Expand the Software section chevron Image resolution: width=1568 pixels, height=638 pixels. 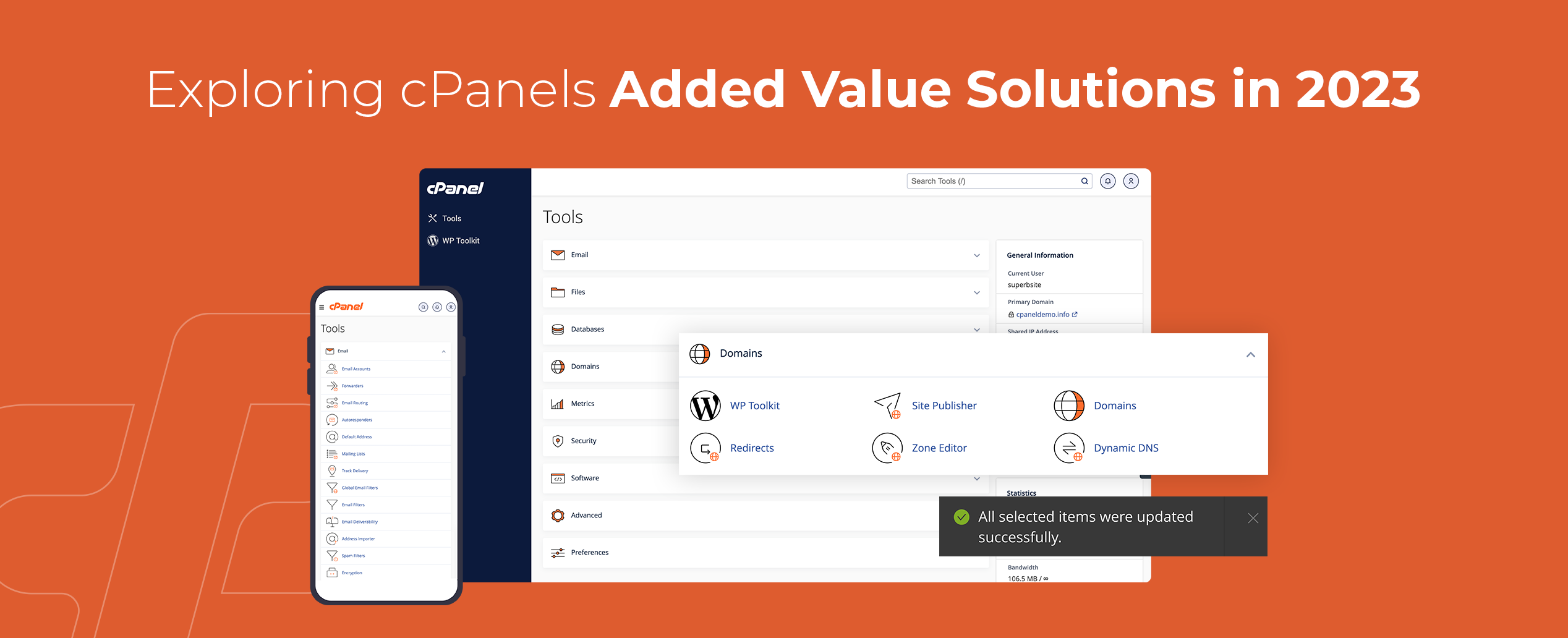(977, 478)
